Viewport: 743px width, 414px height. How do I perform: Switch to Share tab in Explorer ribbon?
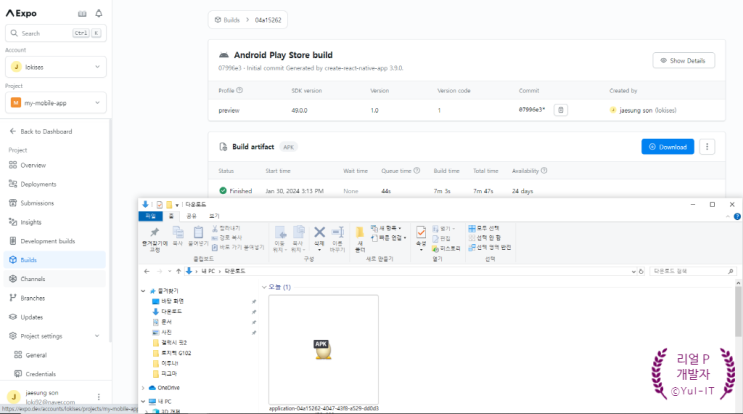click(x=191, y=216)
